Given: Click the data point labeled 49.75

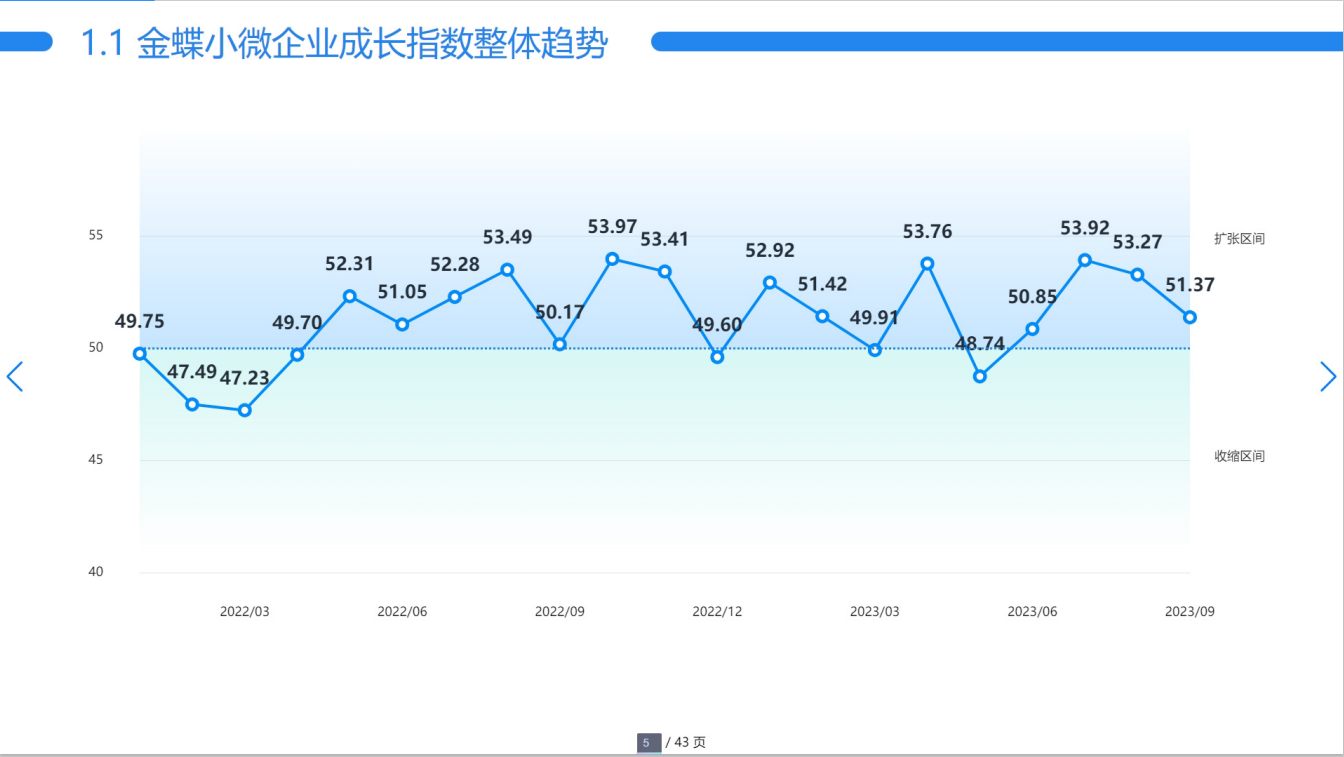Looking at the screenshot, I should point(140,354).
